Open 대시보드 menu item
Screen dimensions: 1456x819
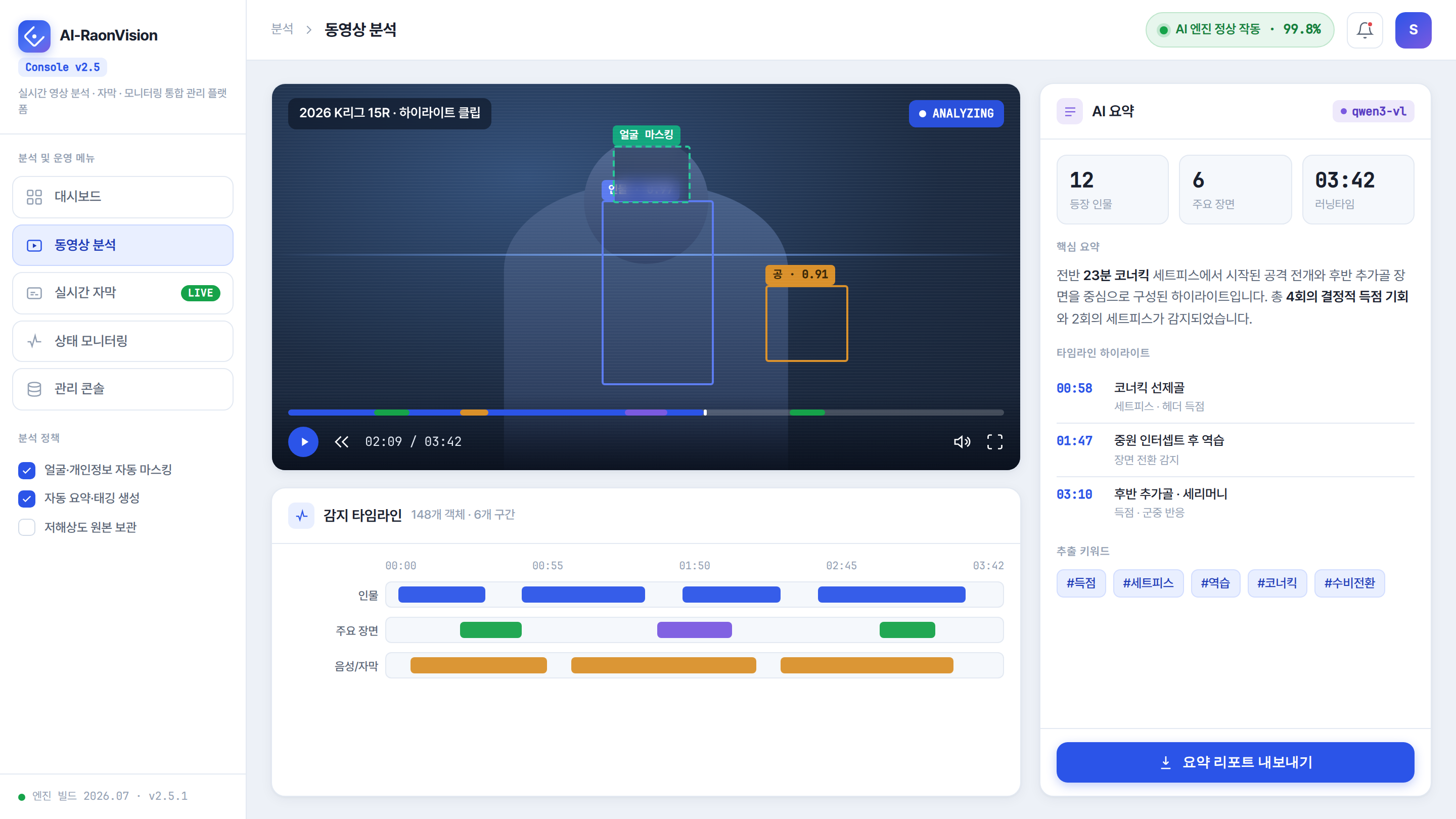pos(123,197)
